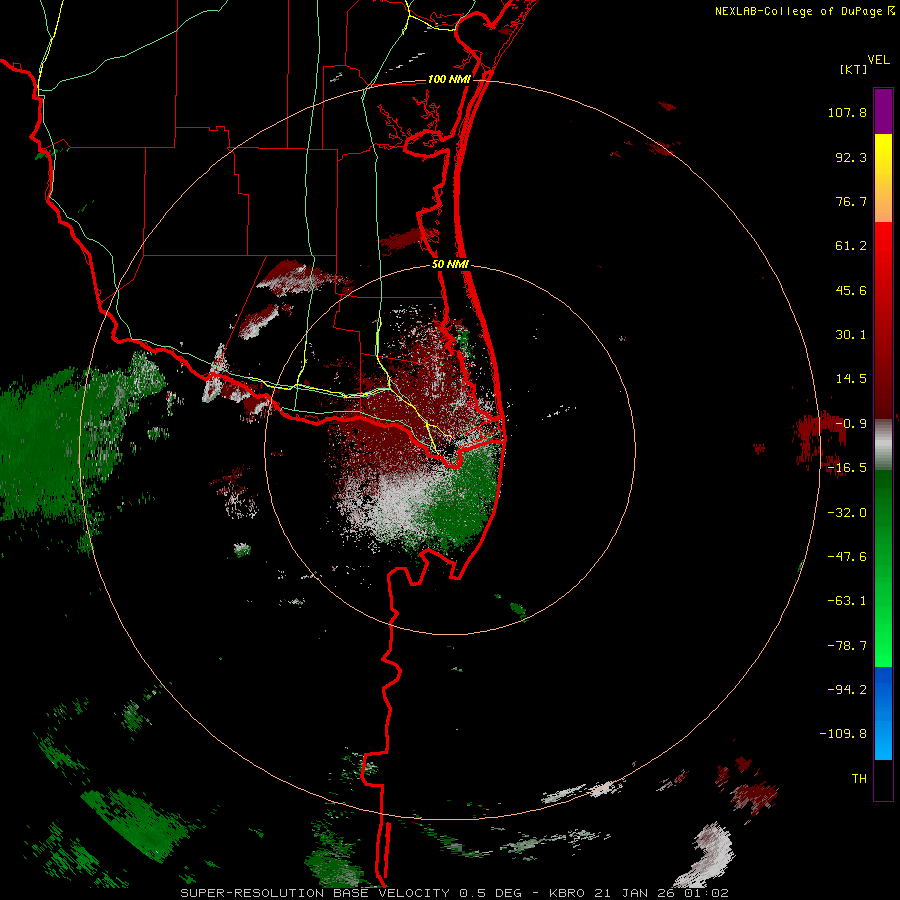Viewport: 900px width, 900px height.
Task: Click the '100 NMI' range ring label
Action: click(449, 79)
